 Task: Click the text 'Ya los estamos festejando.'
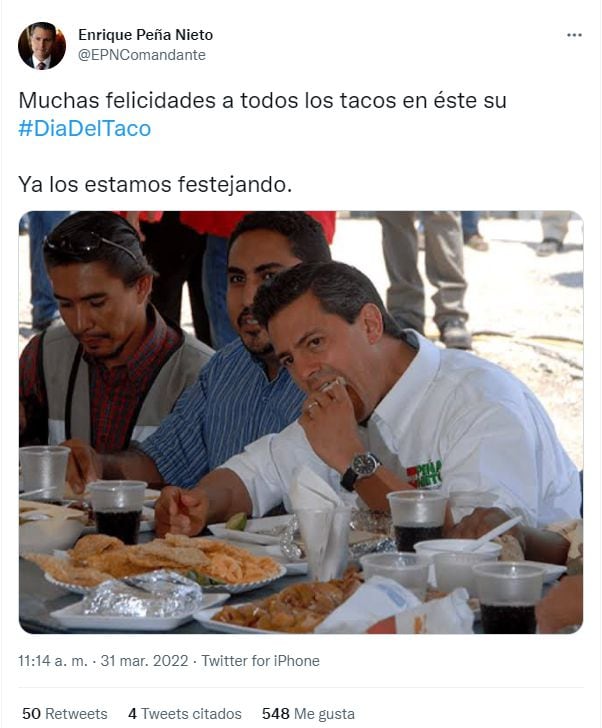coord(155,184)
